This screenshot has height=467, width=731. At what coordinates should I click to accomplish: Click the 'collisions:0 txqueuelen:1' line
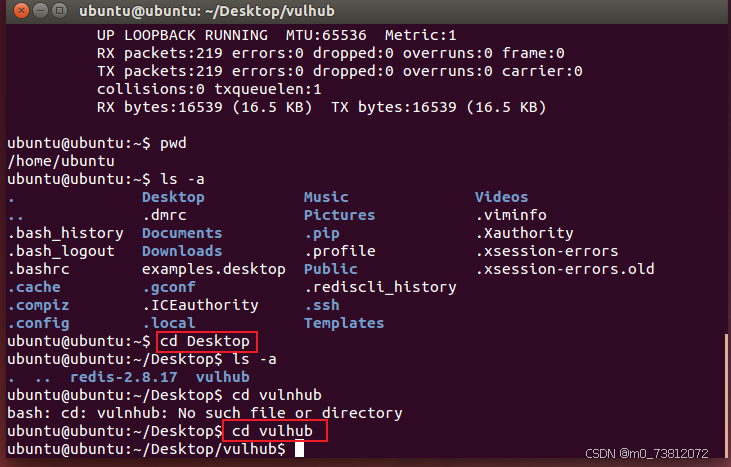tap(209, 89)
